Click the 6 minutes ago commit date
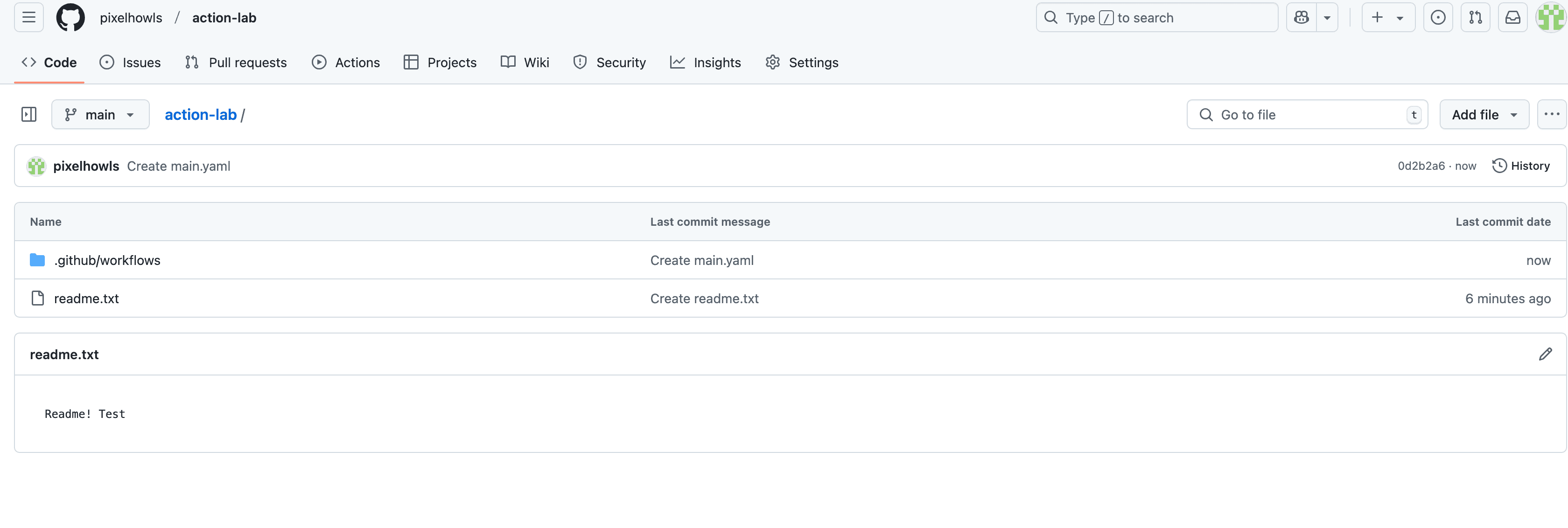1568x528 pixels. (1508, 299)
